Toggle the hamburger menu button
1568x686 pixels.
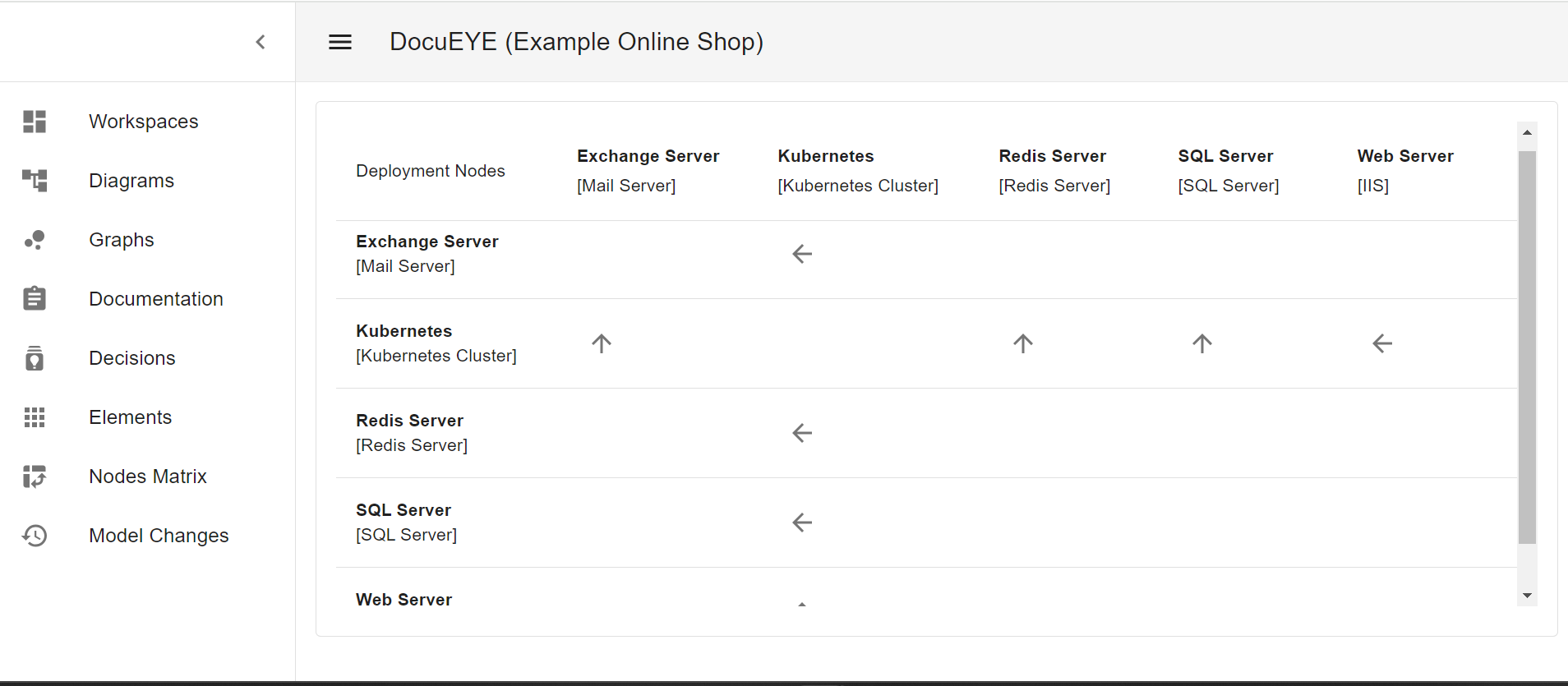[x=340, y=42]
